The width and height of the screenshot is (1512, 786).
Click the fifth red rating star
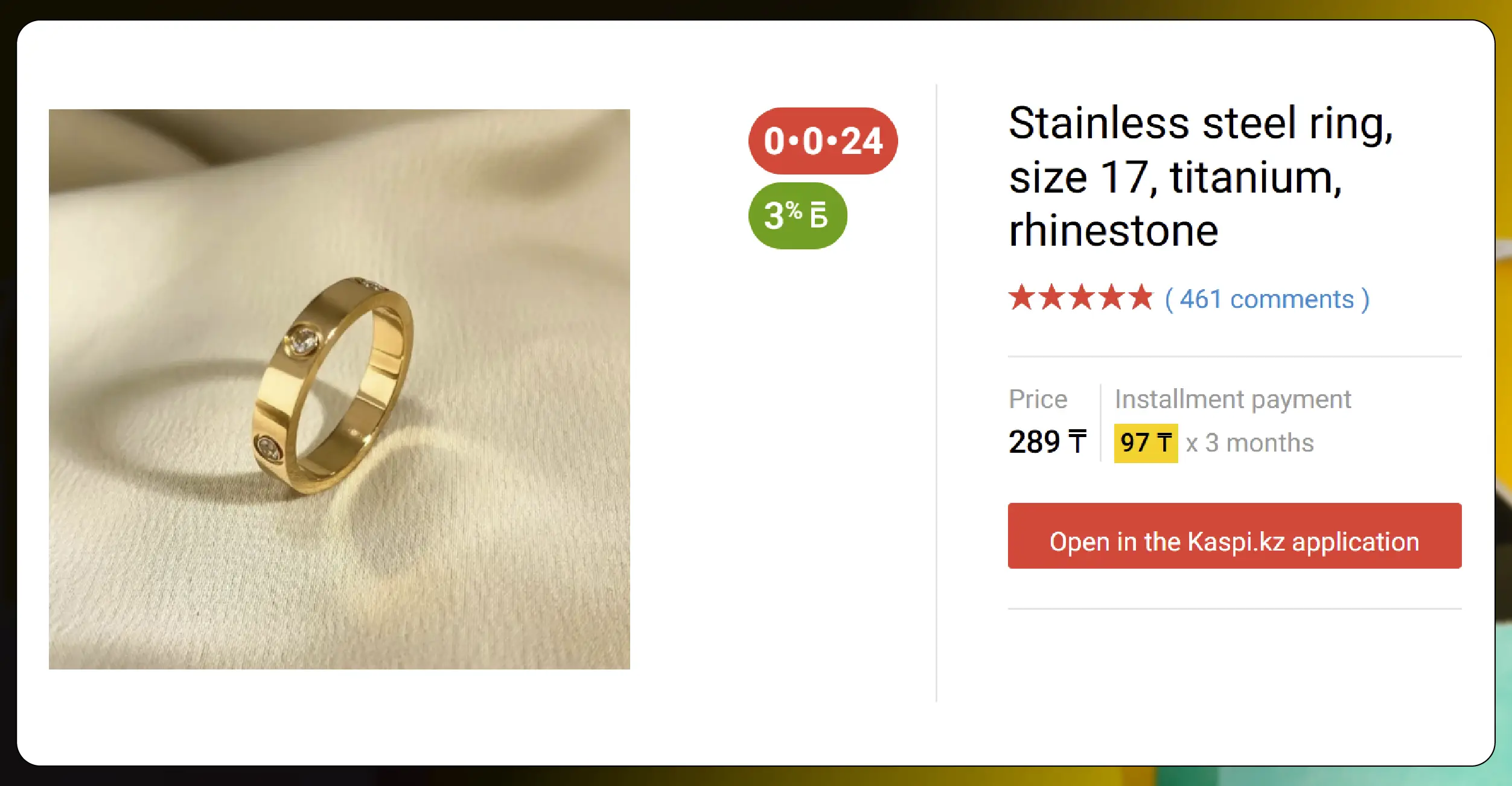(1141, 297)
